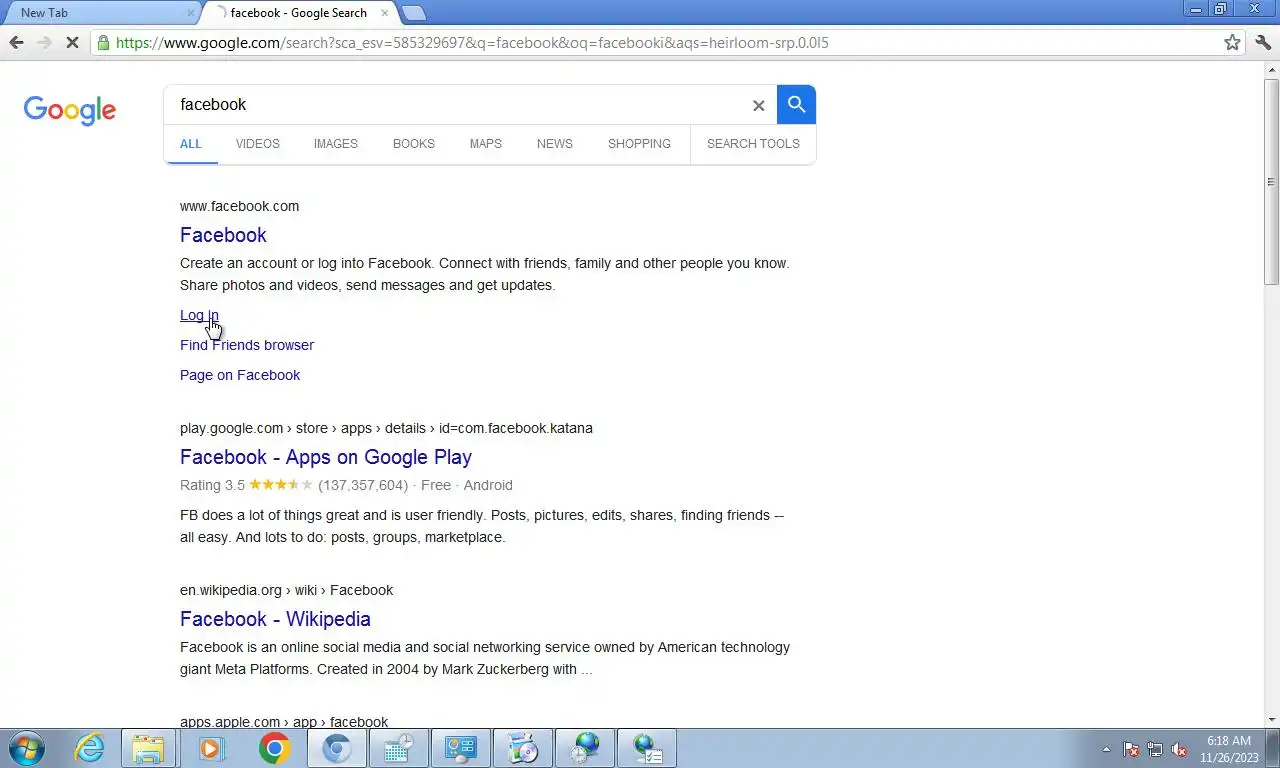Select the ALL results tab

(x=191, y=144)
